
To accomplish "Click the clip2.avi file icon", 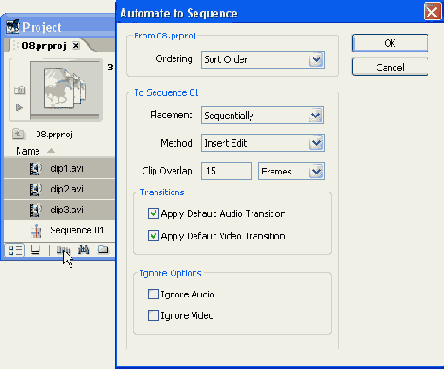I will point(35,189).
